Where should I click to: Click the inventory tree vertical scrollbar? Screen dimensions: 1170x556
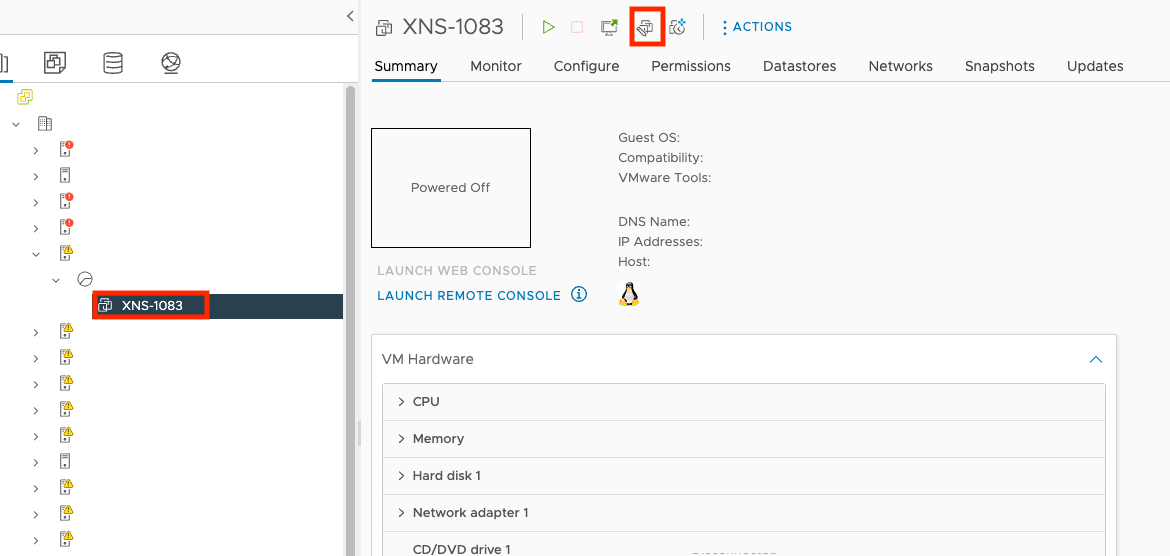click(350, 300)
